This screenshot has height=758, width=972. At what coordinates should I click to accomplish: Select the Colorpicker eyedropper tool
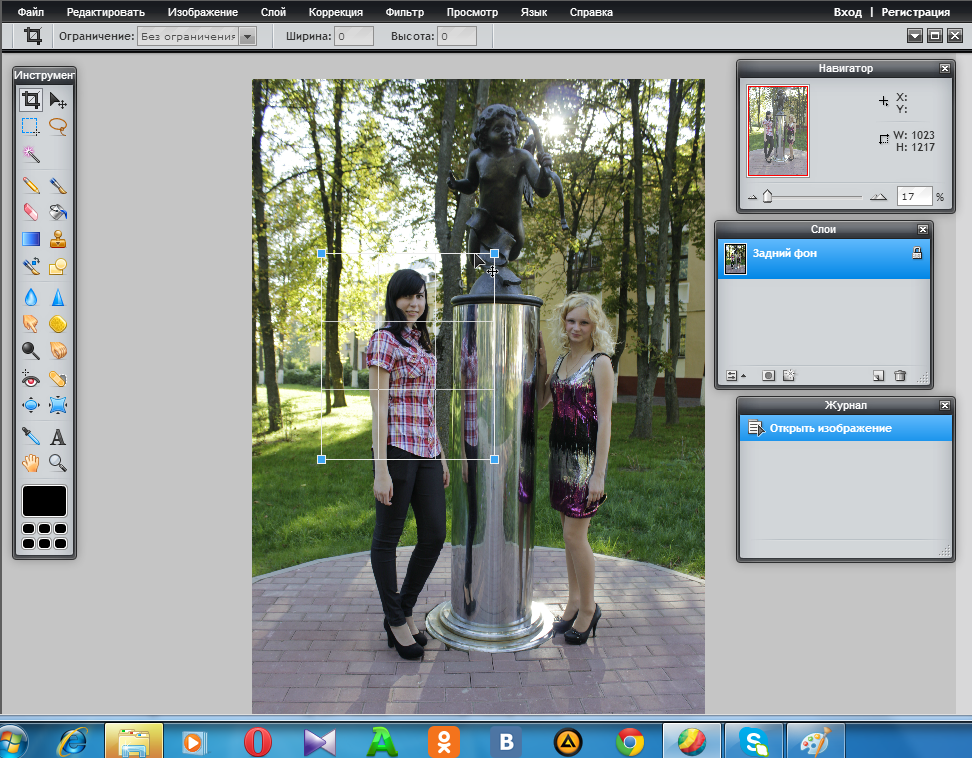[30, 436]
